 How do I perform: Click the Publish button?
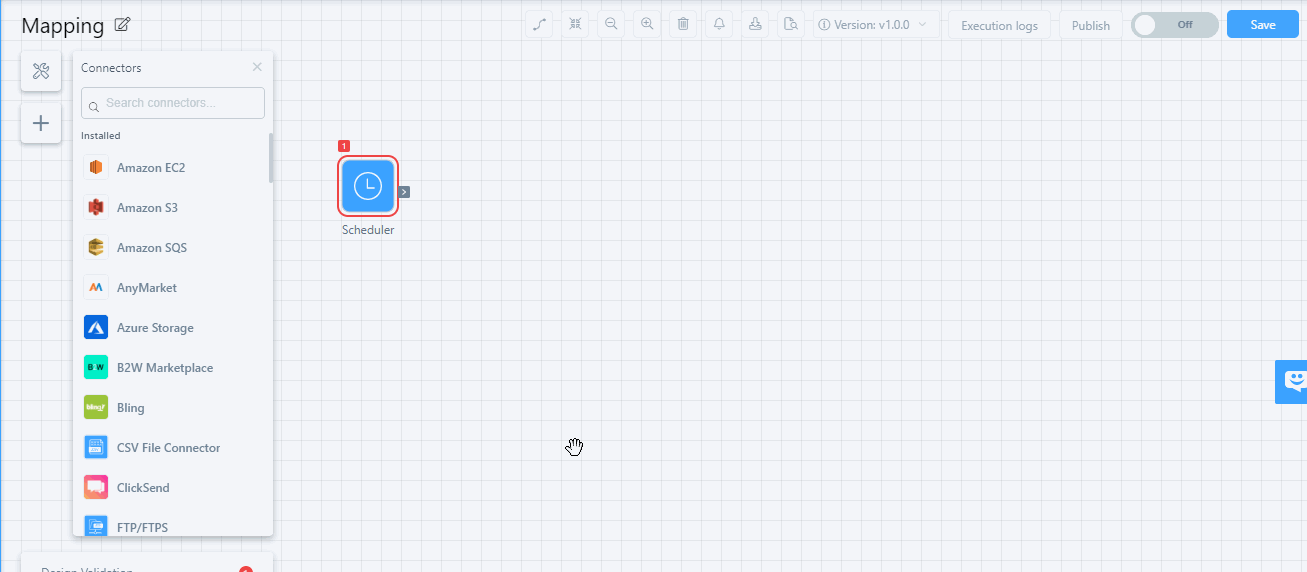[x=1091, y=25]
